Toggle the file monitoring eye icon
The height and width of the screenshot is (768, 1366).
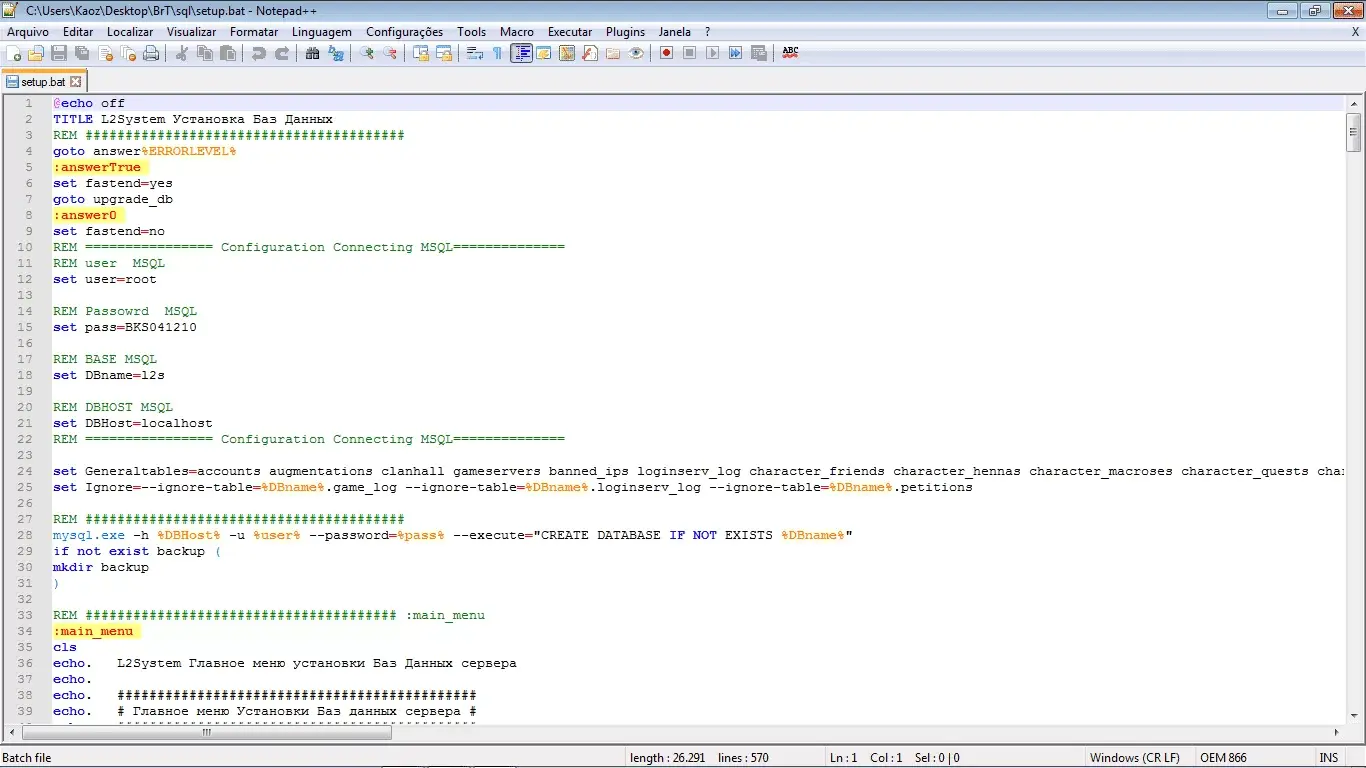point(636,53)
